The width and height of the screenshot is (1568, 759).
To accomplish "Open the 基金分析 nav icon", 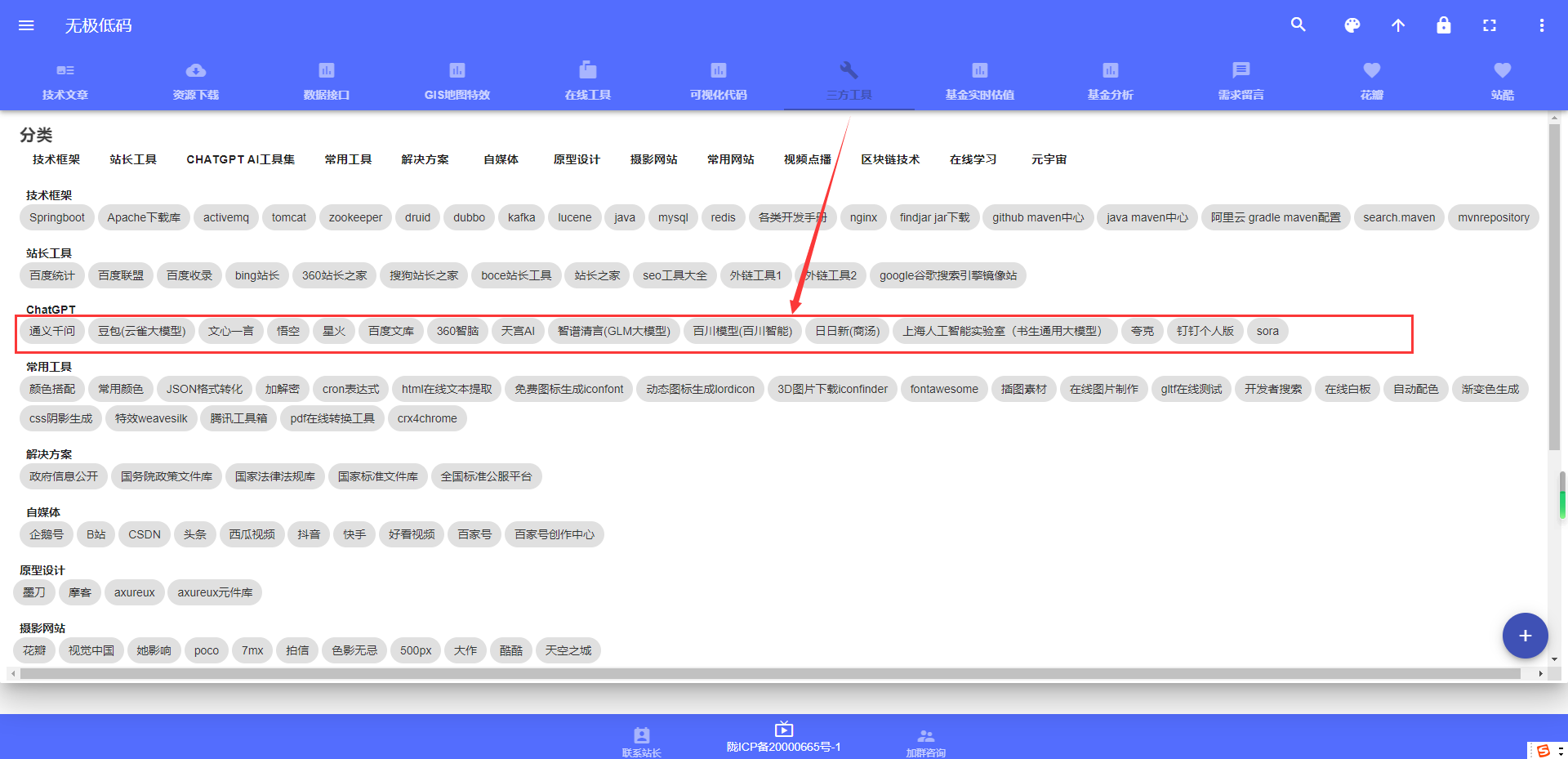I will coord(1111,70).
